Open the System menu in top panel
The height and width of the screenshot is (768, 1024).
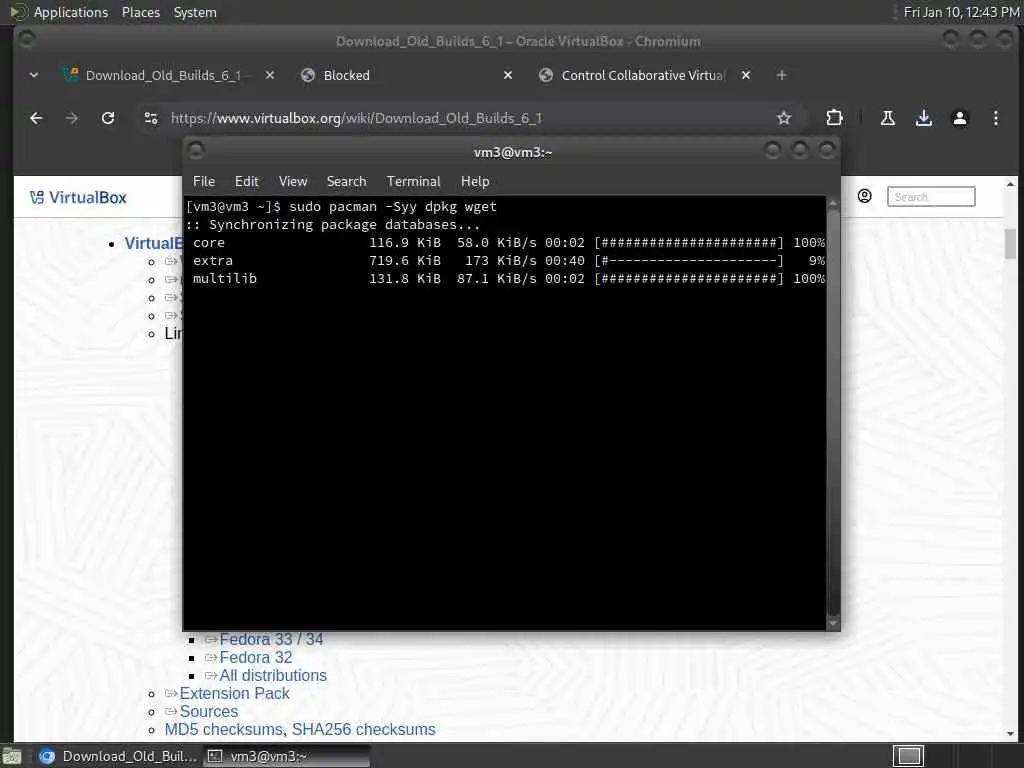pos(195,12)
